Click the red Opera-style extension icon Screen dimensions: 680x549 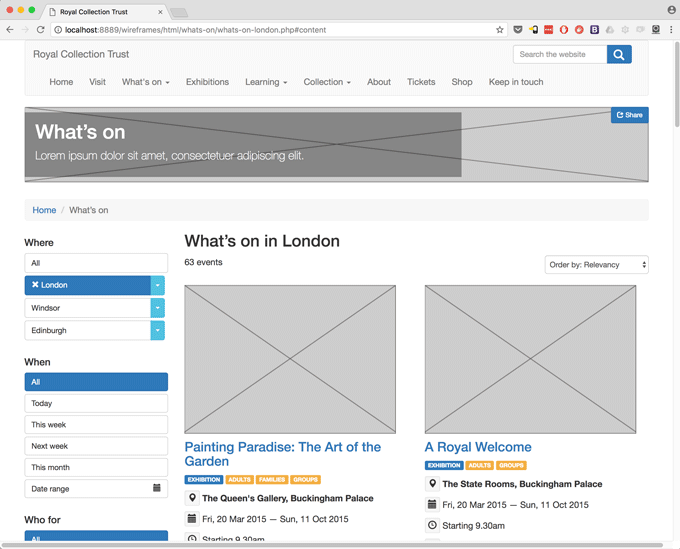click(564, 29)
